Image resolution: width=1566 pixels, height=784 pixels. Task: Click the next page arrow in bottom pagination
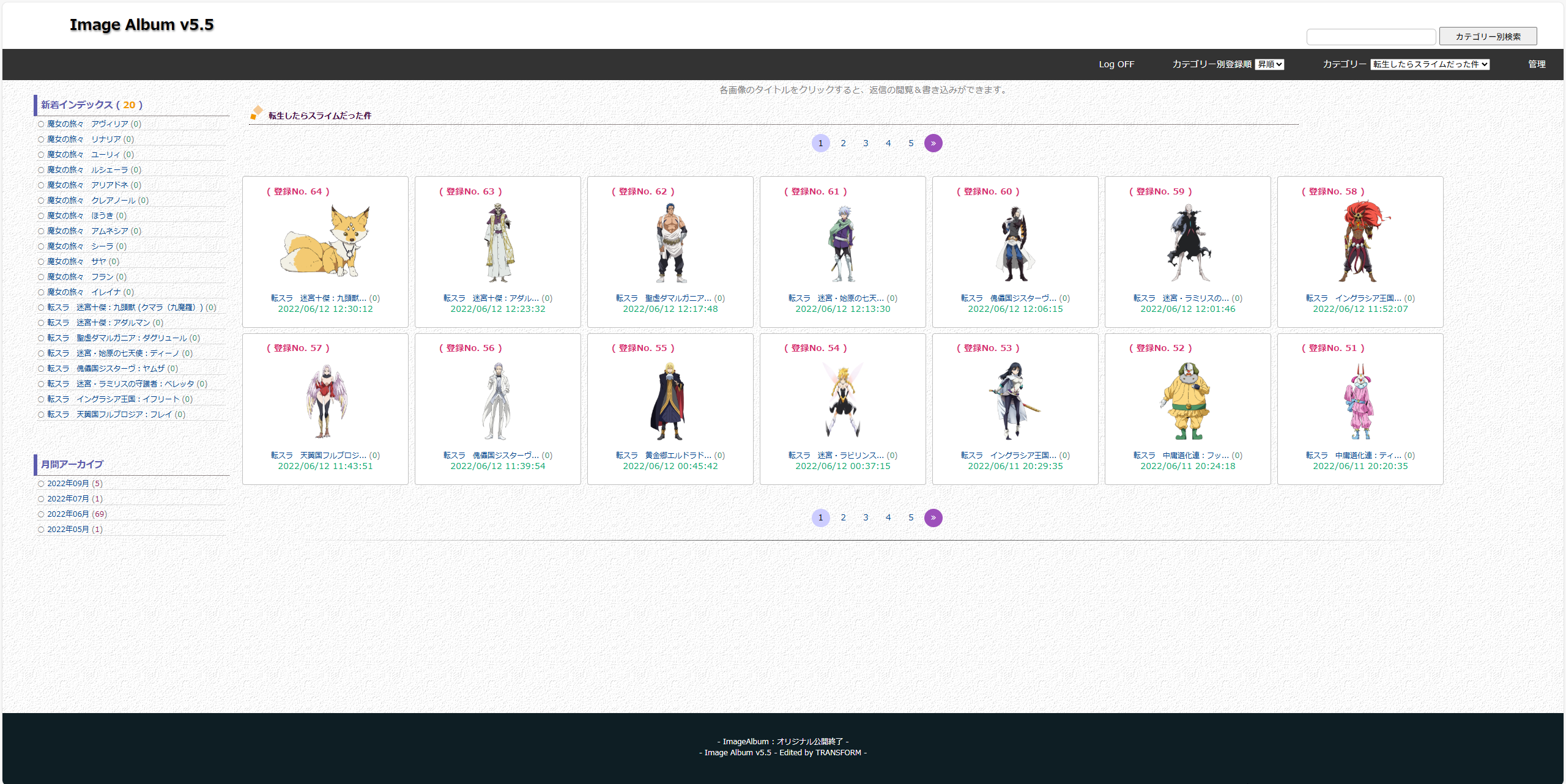(x=933, y=518)
